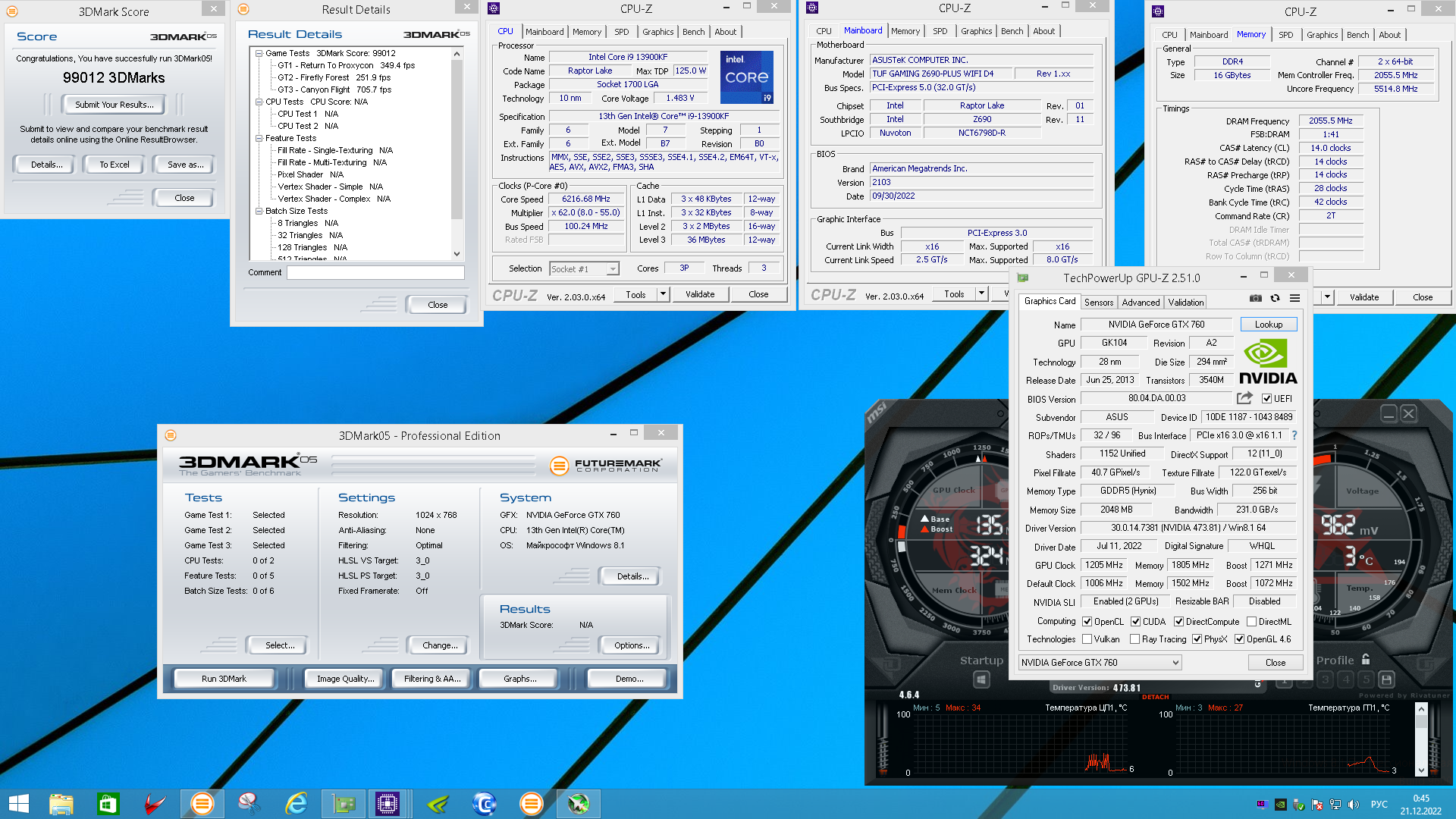Open GPU-Z hamburger menu icon
The image size is (1456, 819).
pos(1295,299)
